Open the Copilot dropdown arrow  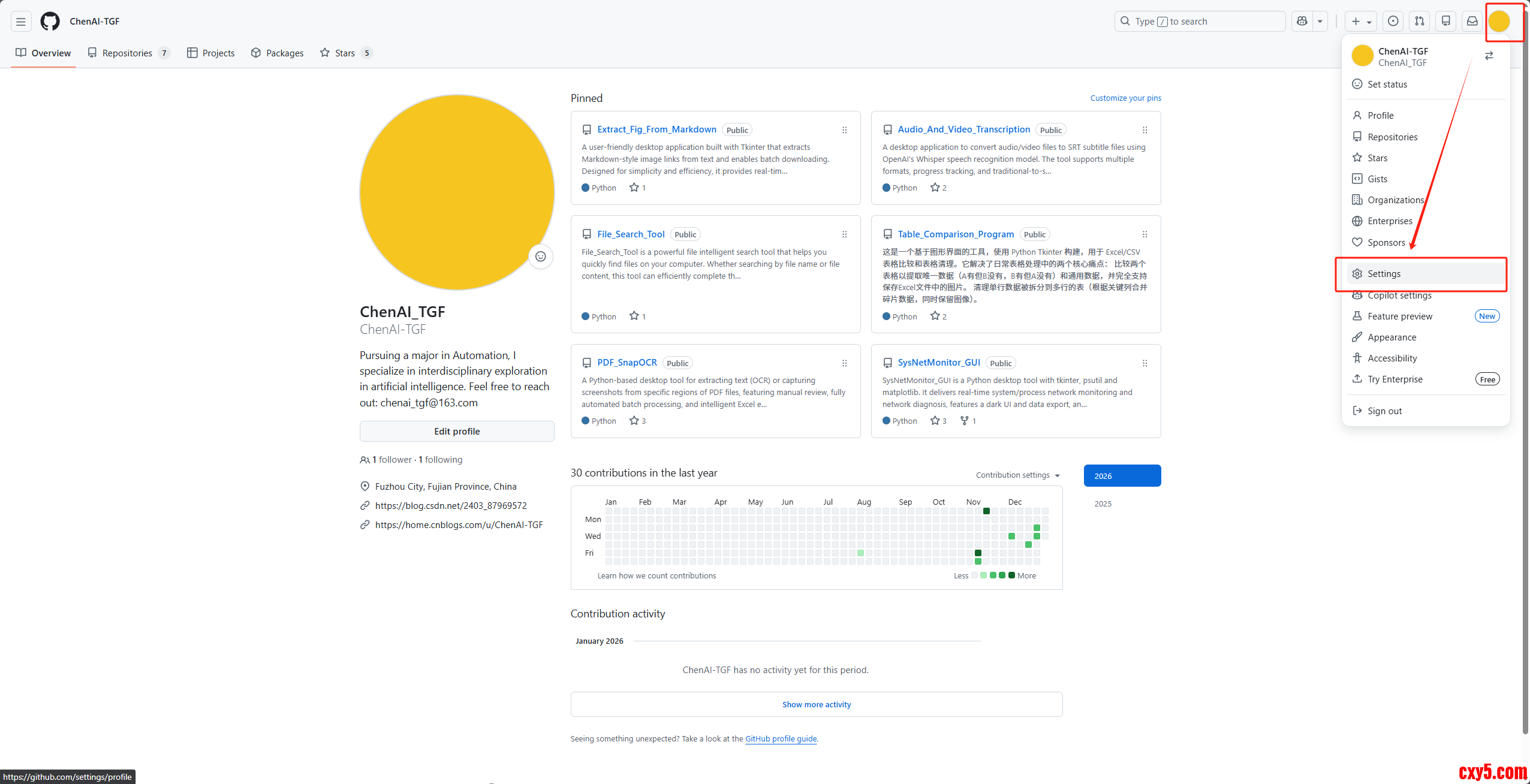[1320, 22]
